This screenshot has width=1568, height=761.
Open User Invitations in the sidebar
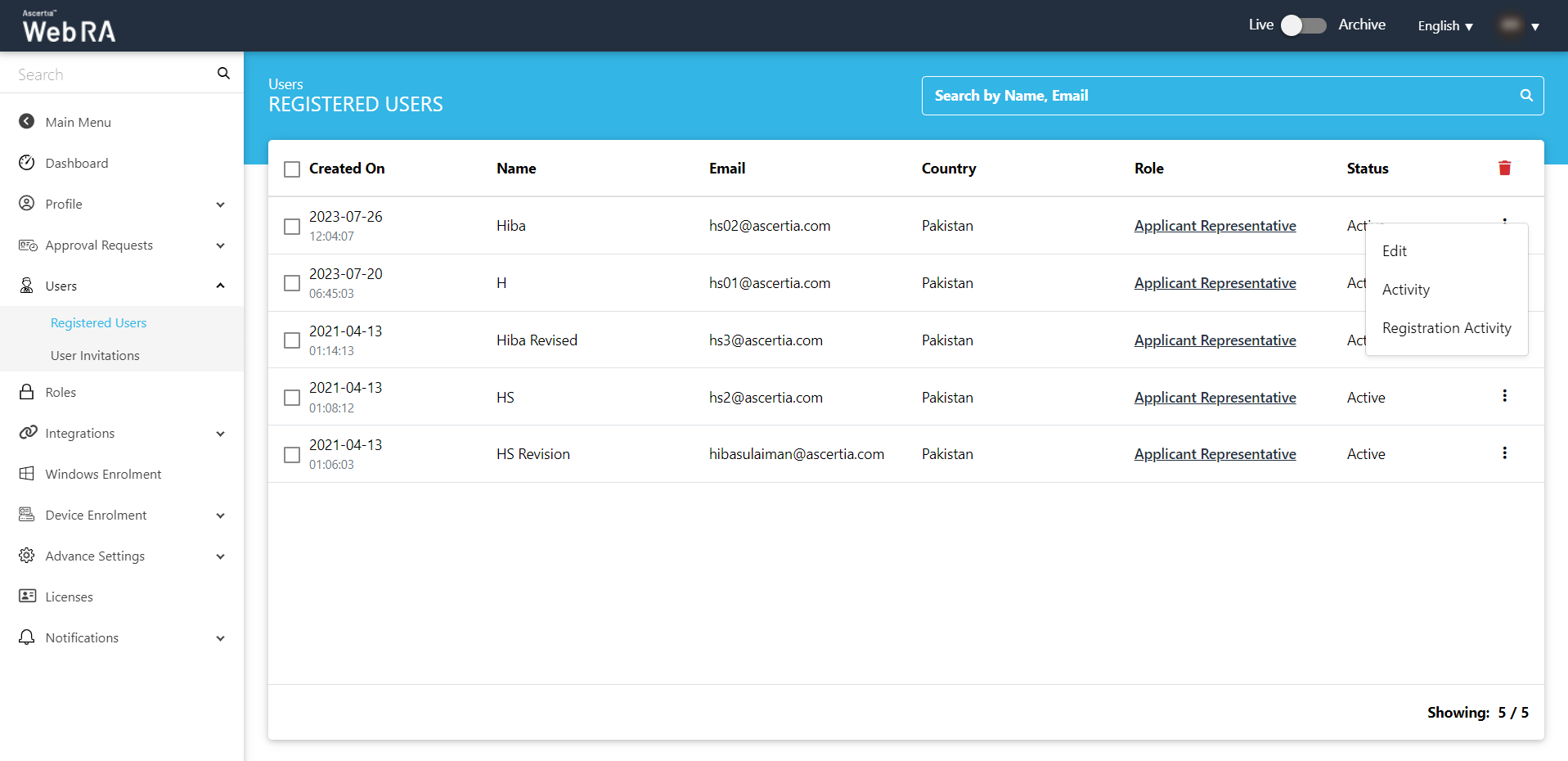tap(95, 355)
